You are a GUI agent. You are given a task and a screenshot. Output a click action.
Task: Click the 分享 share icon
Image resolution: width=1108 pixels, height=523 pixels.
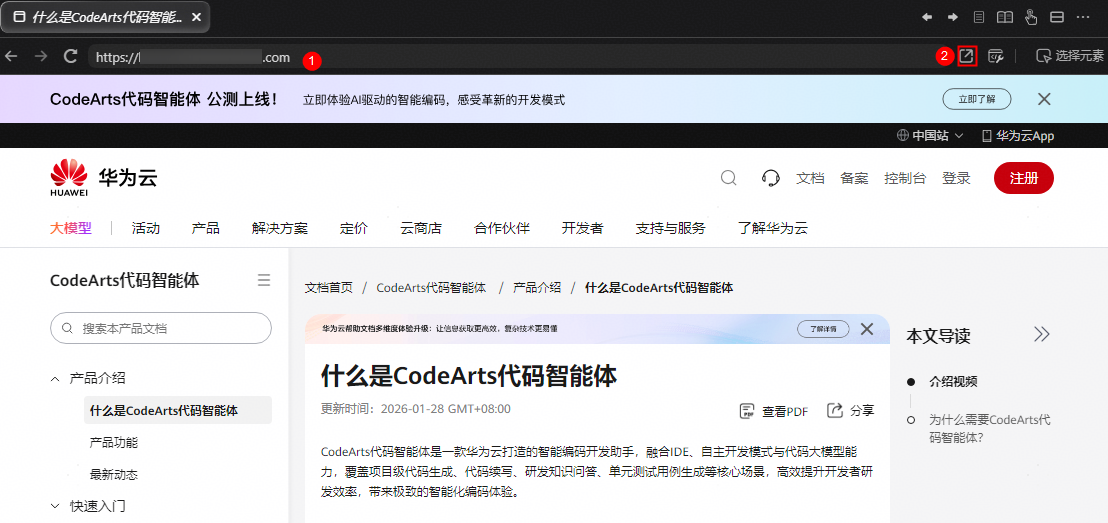click(835, 411)
